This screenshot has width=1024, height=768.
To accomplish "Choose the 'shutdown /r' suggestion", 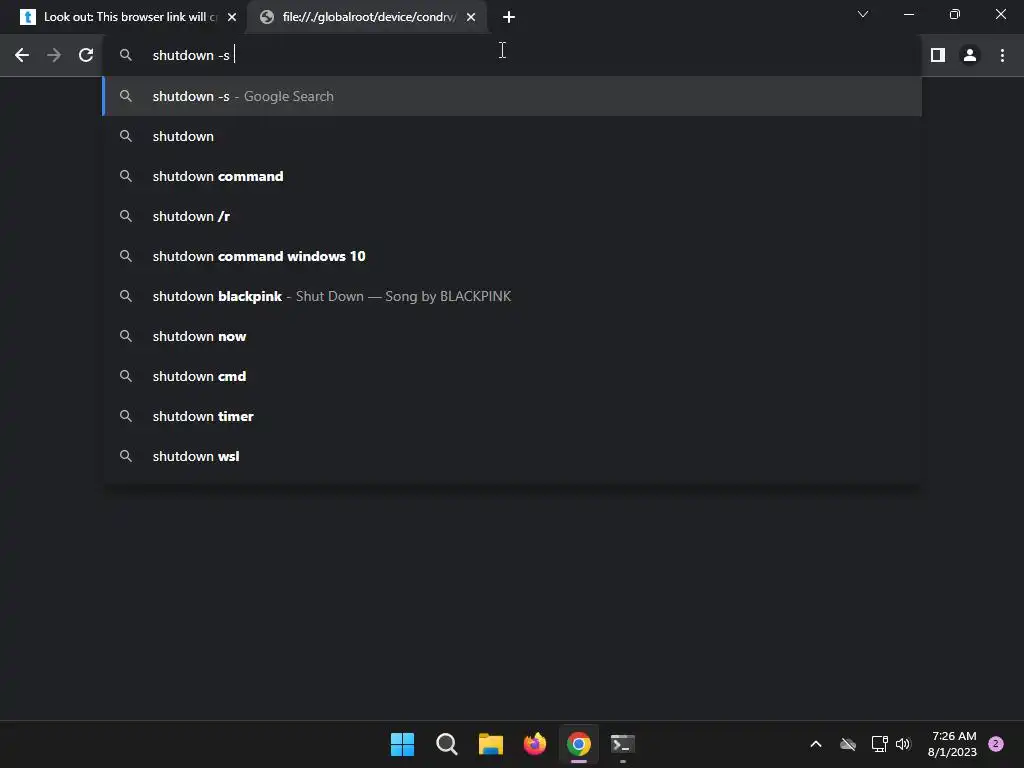I will (x=512, y=216).
